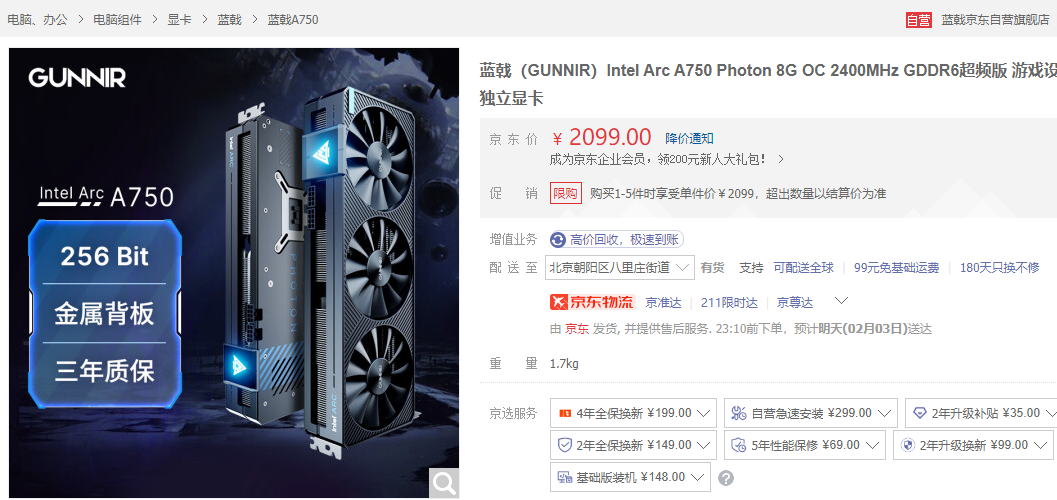Click the 降价通知 price alert link
The width and height of the screenshot is (1057, 500).
click(x=689, y=139)
